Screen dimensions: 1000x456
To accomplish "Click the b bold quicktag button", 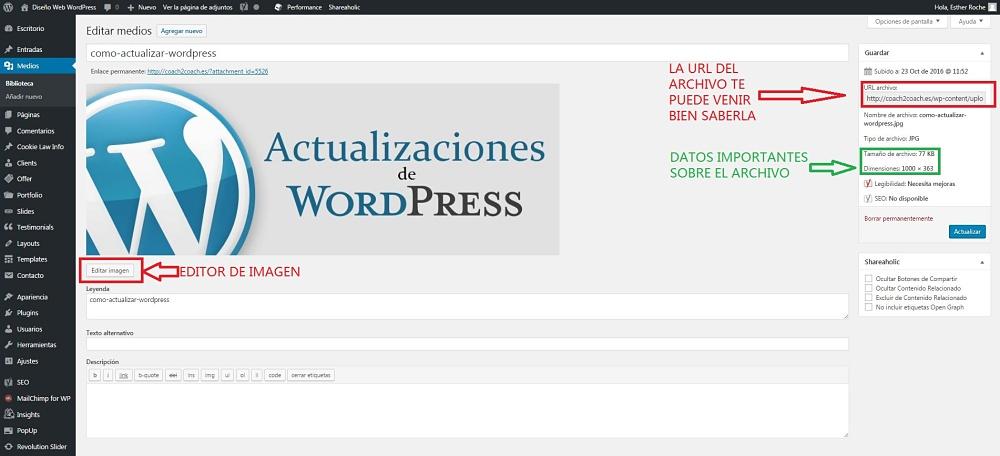I will click(95, 376).
